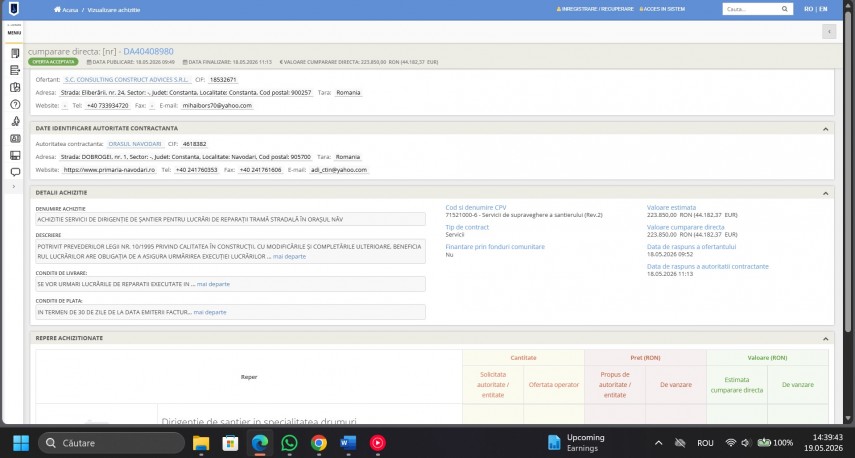Open the list-arrow icon in sidebar

click(x=15, y=70)
